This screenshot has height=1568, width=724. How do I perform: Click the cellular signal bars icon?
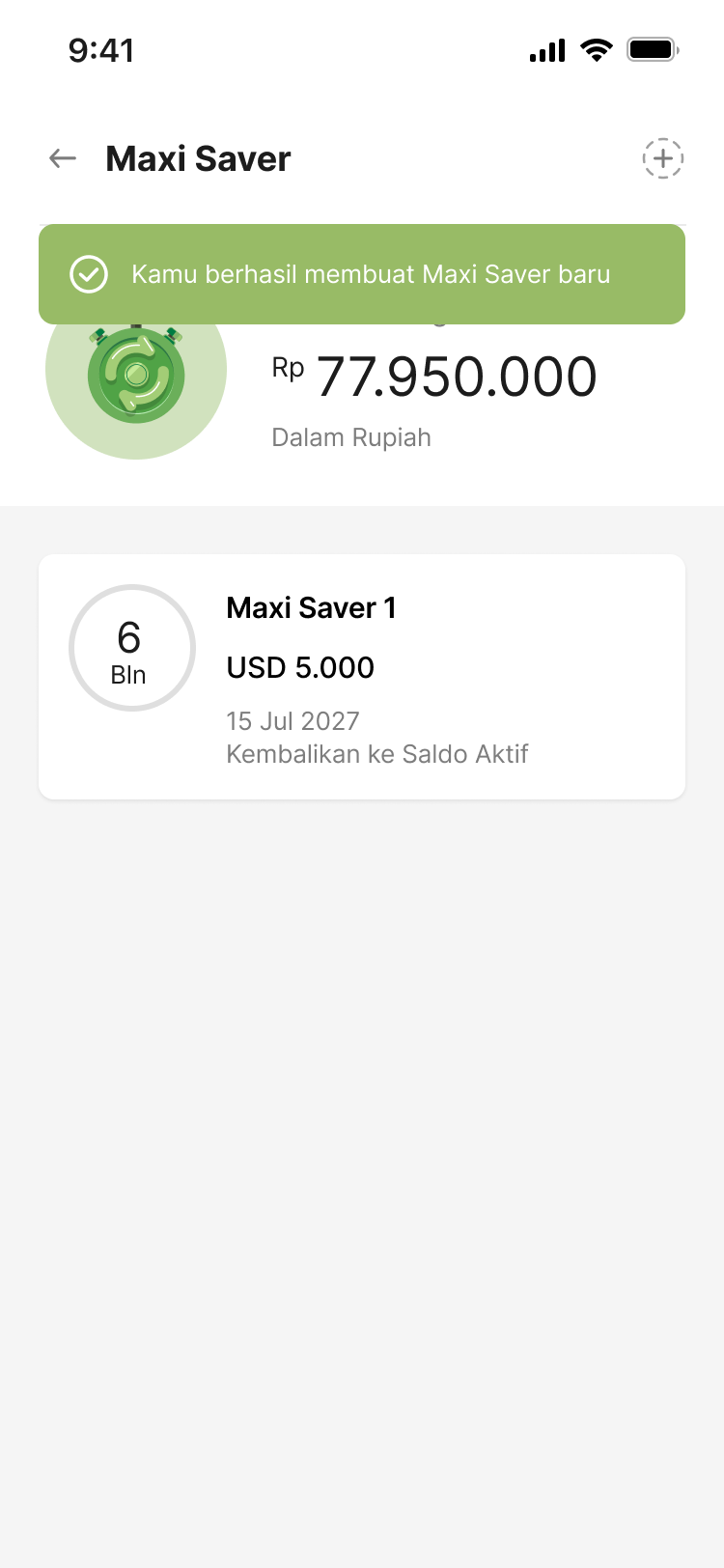pos(547,51)
